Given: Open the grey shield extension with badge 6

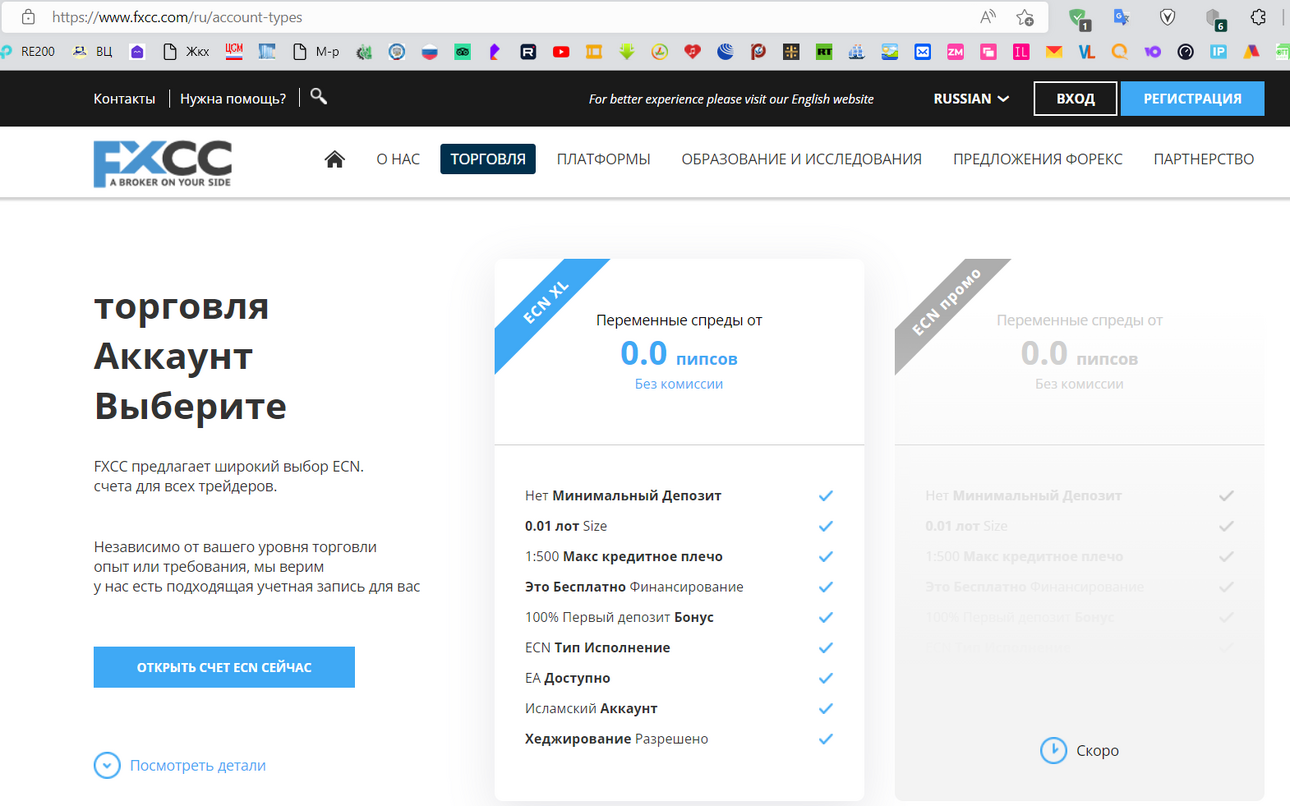Looking at the screenshot, I should click(x=1214, y=18).
